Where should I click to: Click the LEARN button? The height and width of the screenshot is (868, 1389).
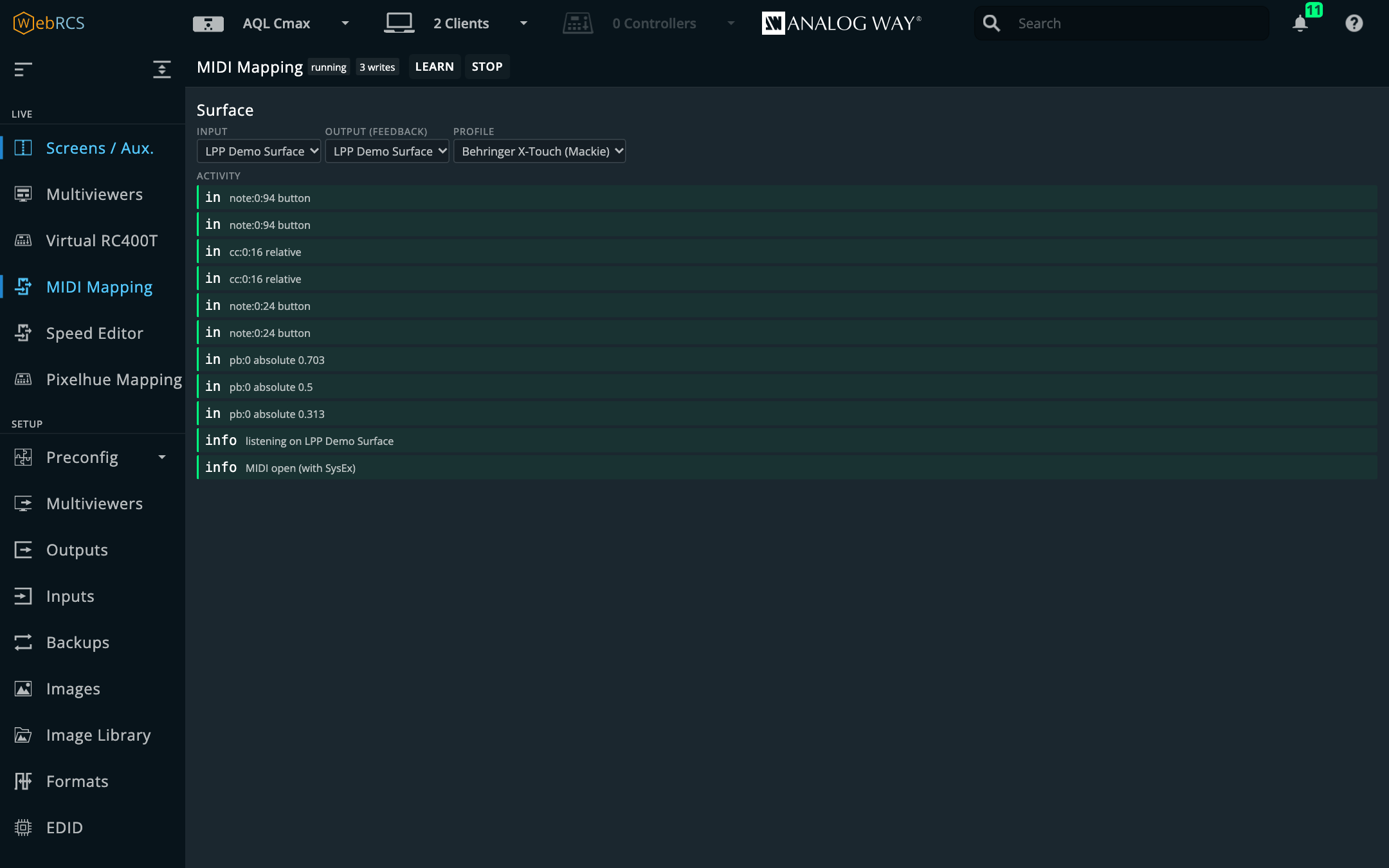click(435, 67)
